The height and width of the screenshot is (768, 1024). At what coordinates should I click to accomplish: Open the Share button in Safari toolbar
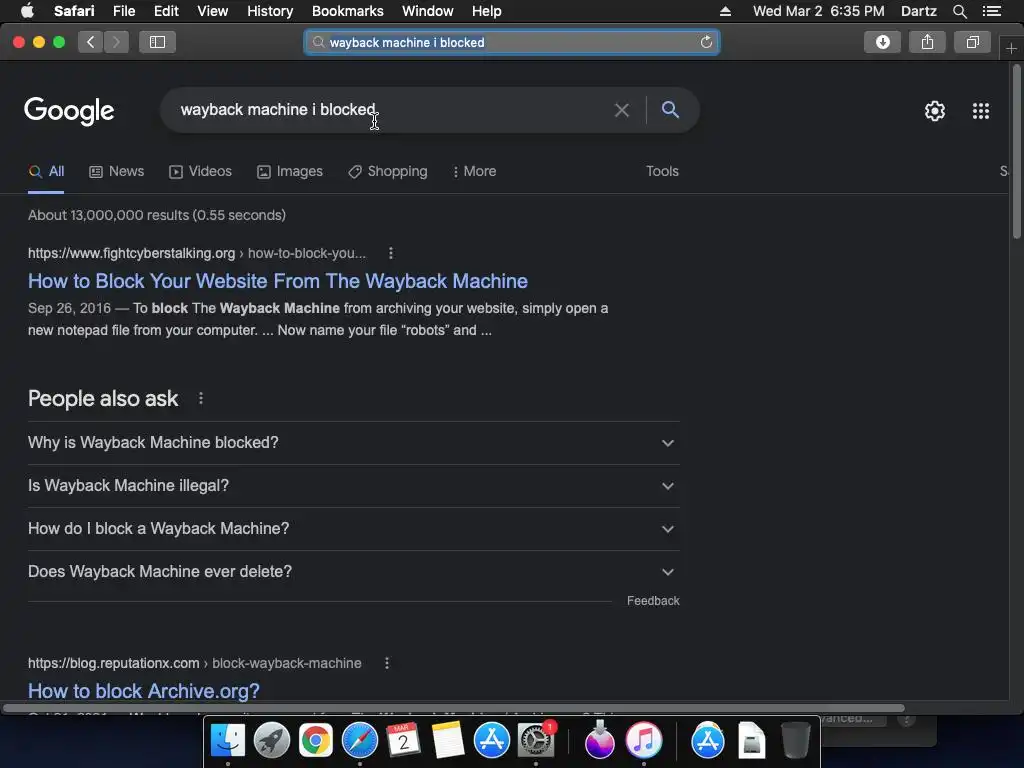click(x=927, y=42)
